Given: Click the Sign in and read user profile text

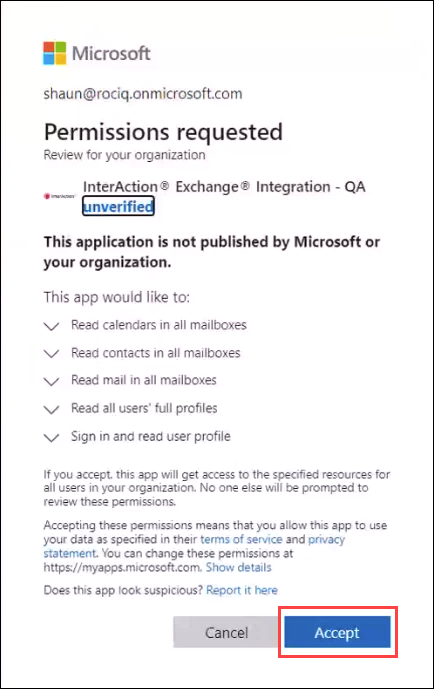Looking at the screenshot, I should (151, 436).
